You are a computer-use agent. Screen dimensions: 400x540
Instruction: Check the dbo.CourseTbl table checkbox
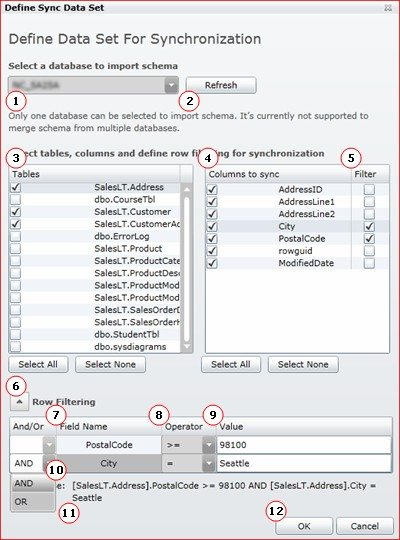tap(16, 199)
